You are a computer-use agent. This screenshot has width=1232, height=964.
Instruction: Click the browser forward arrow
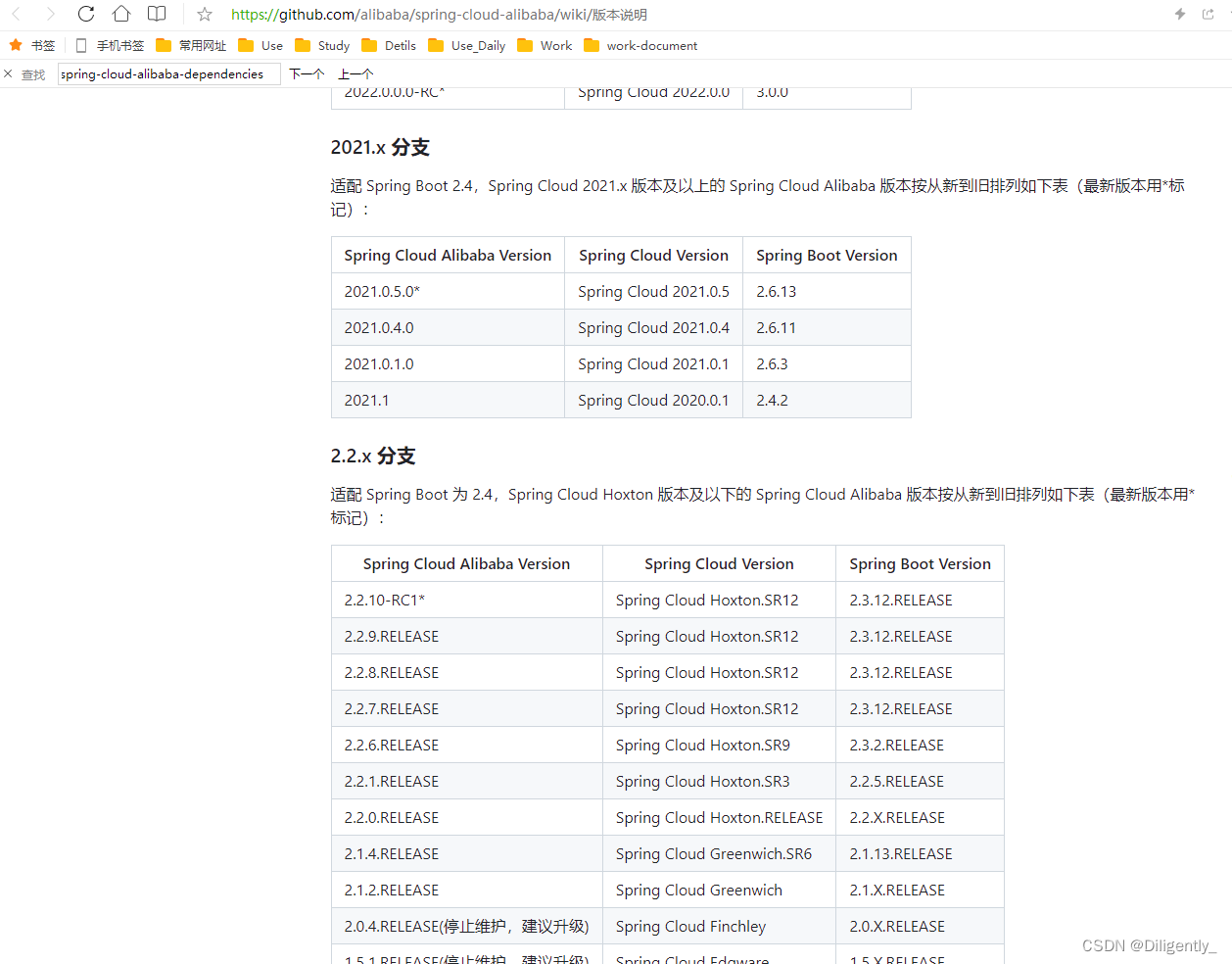tap(50, 14)
